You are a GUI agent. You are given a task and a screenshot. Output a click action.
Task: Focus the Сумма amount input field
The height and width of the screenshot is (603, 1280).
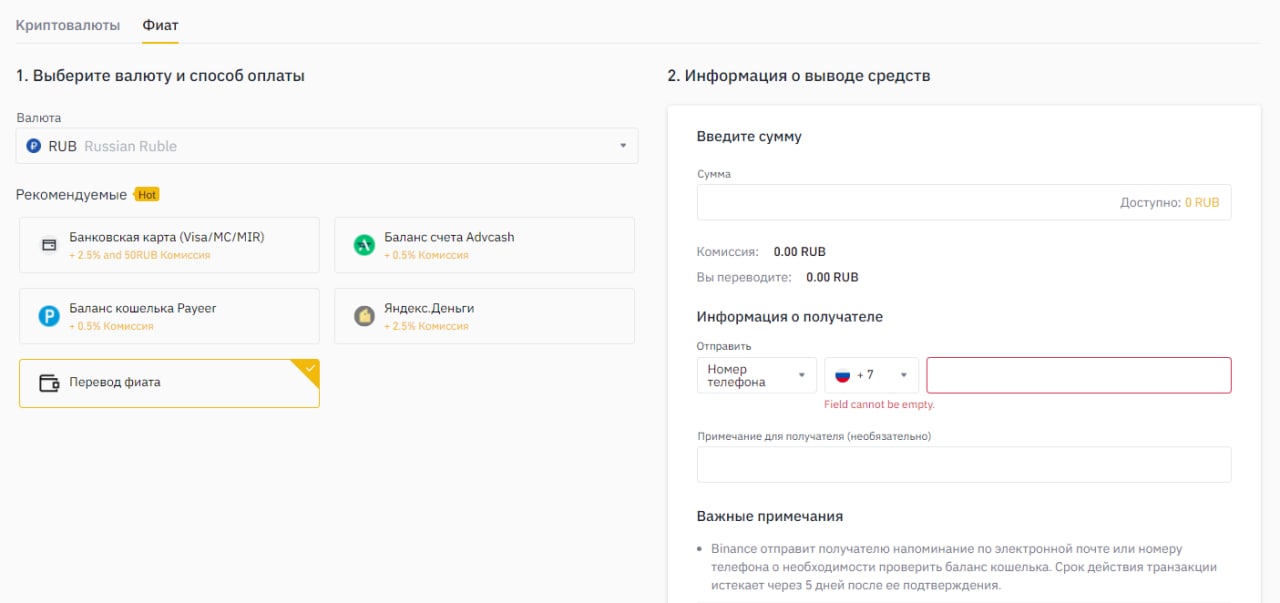[905, 202]
